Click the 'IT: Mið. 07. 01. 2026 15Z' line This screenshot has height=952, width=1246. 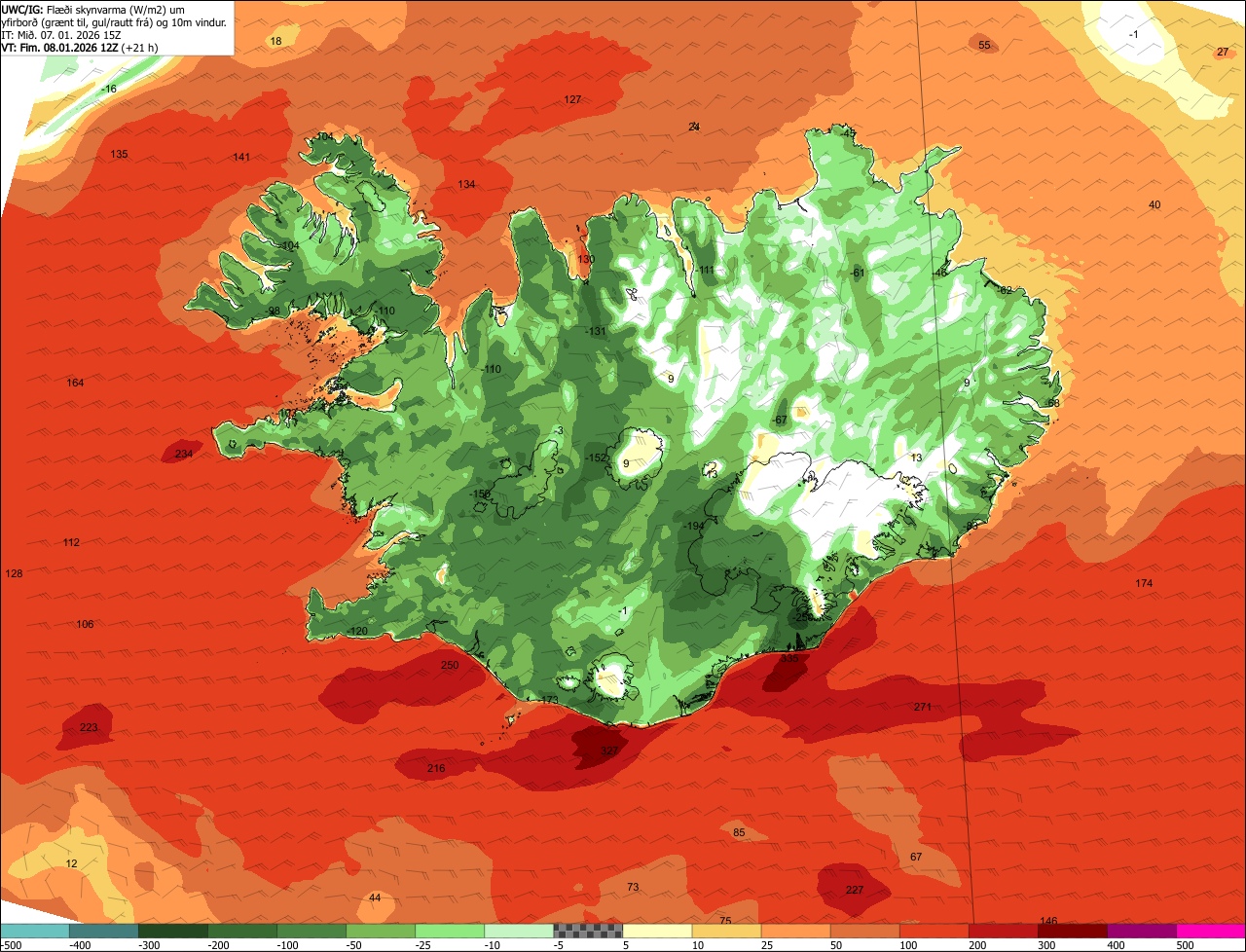pos(61,34)
